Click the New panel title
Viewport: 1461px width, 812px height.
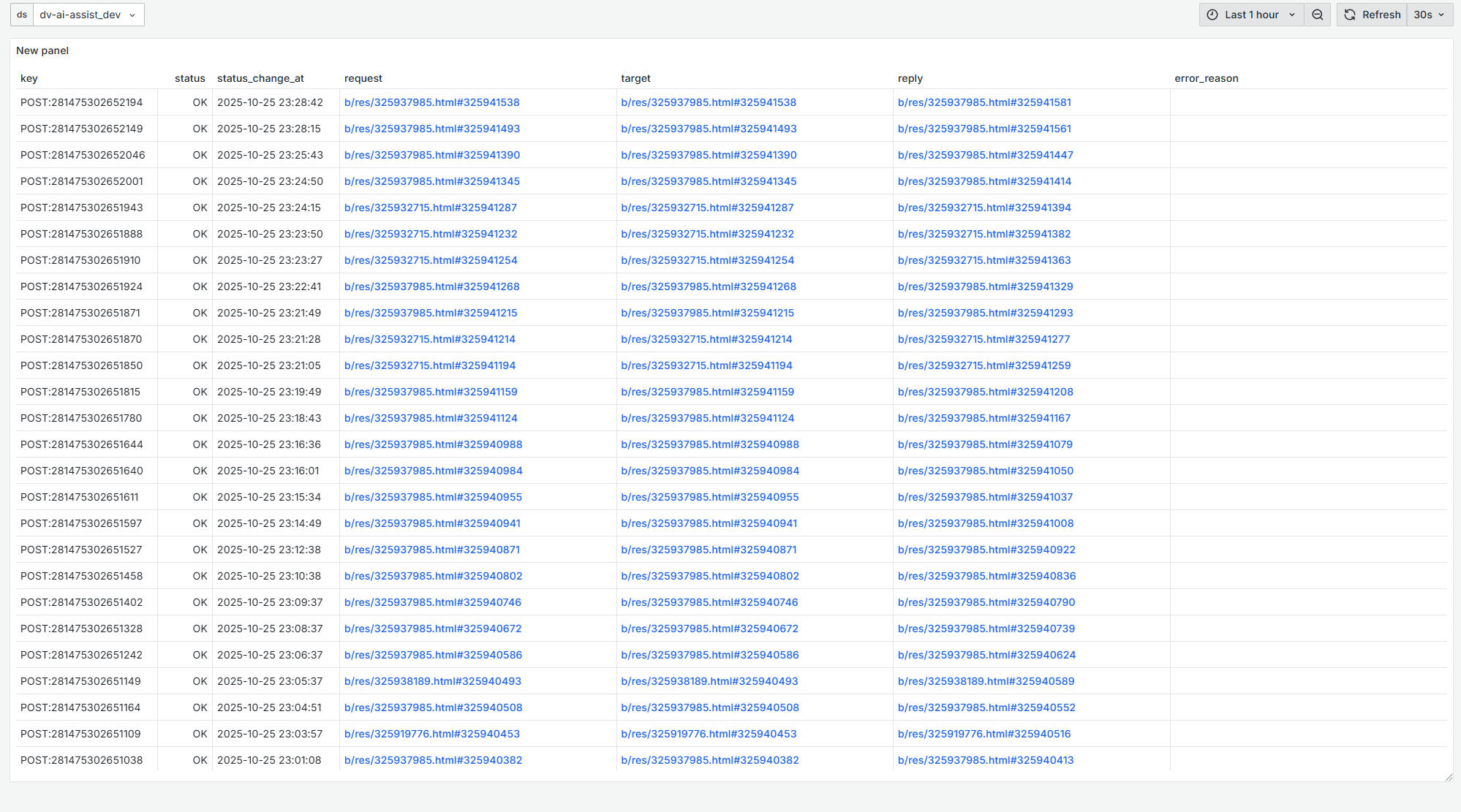click(x=42, y=50)
